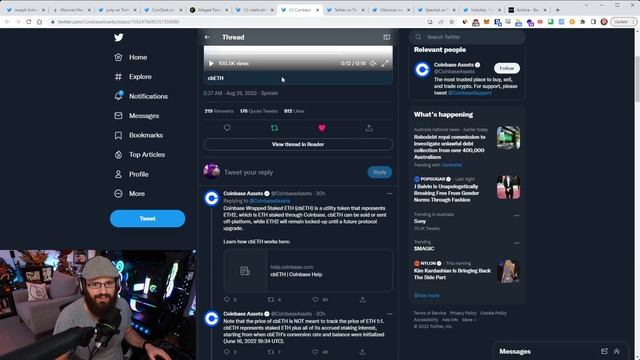
Task: Bookmark this page with the star icon
Action: pyautogui.click(x=451, y=22)
